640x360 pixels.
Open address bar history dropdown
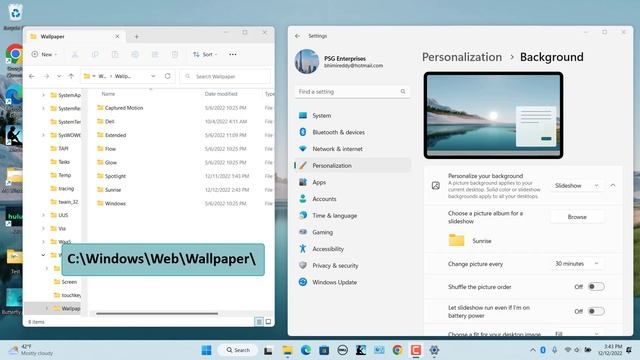click(x=153, y=76)
